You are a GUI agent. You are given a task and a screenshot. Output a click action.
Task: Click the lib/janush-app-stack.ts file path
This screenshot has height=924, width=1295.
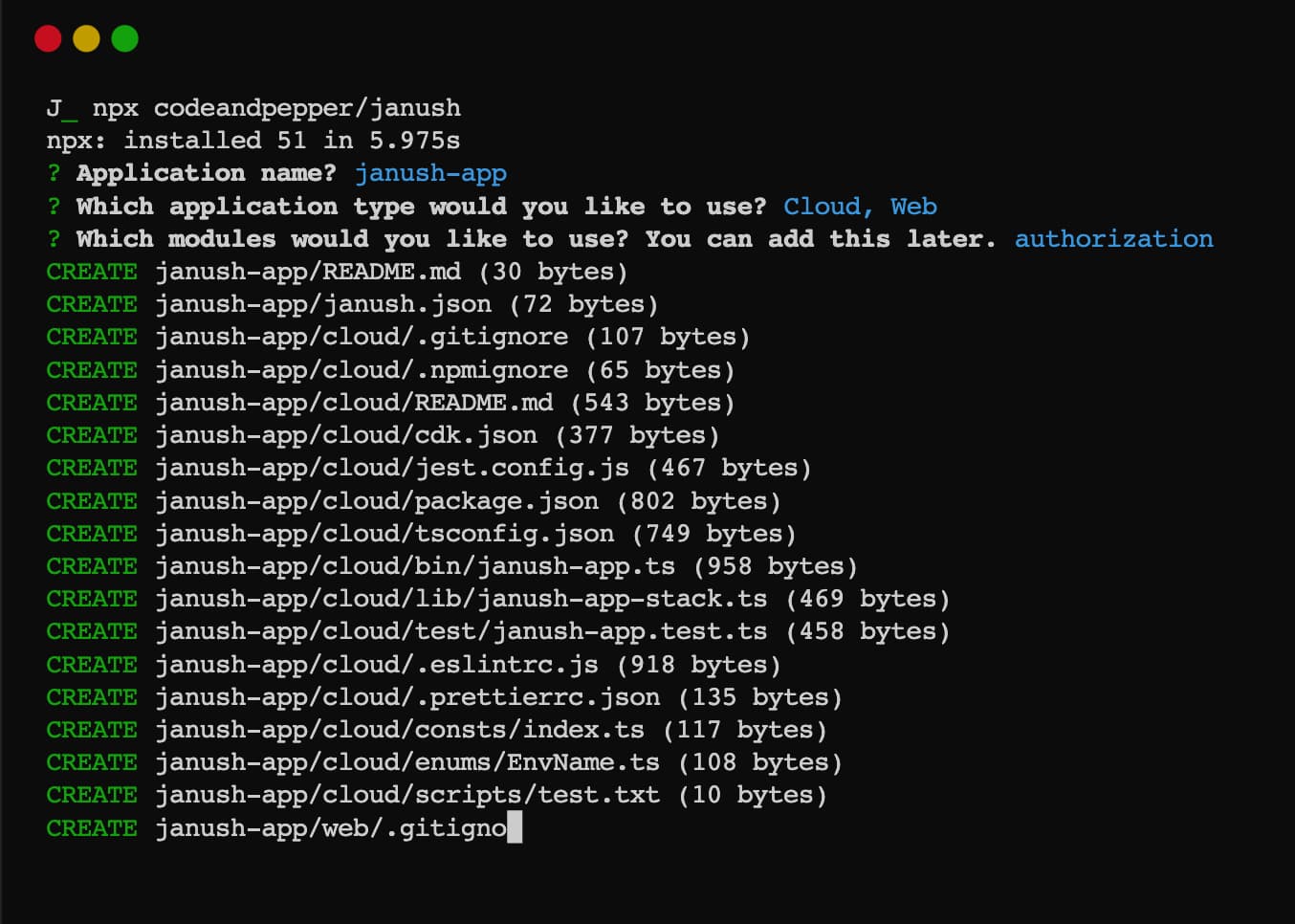point(589,599)
